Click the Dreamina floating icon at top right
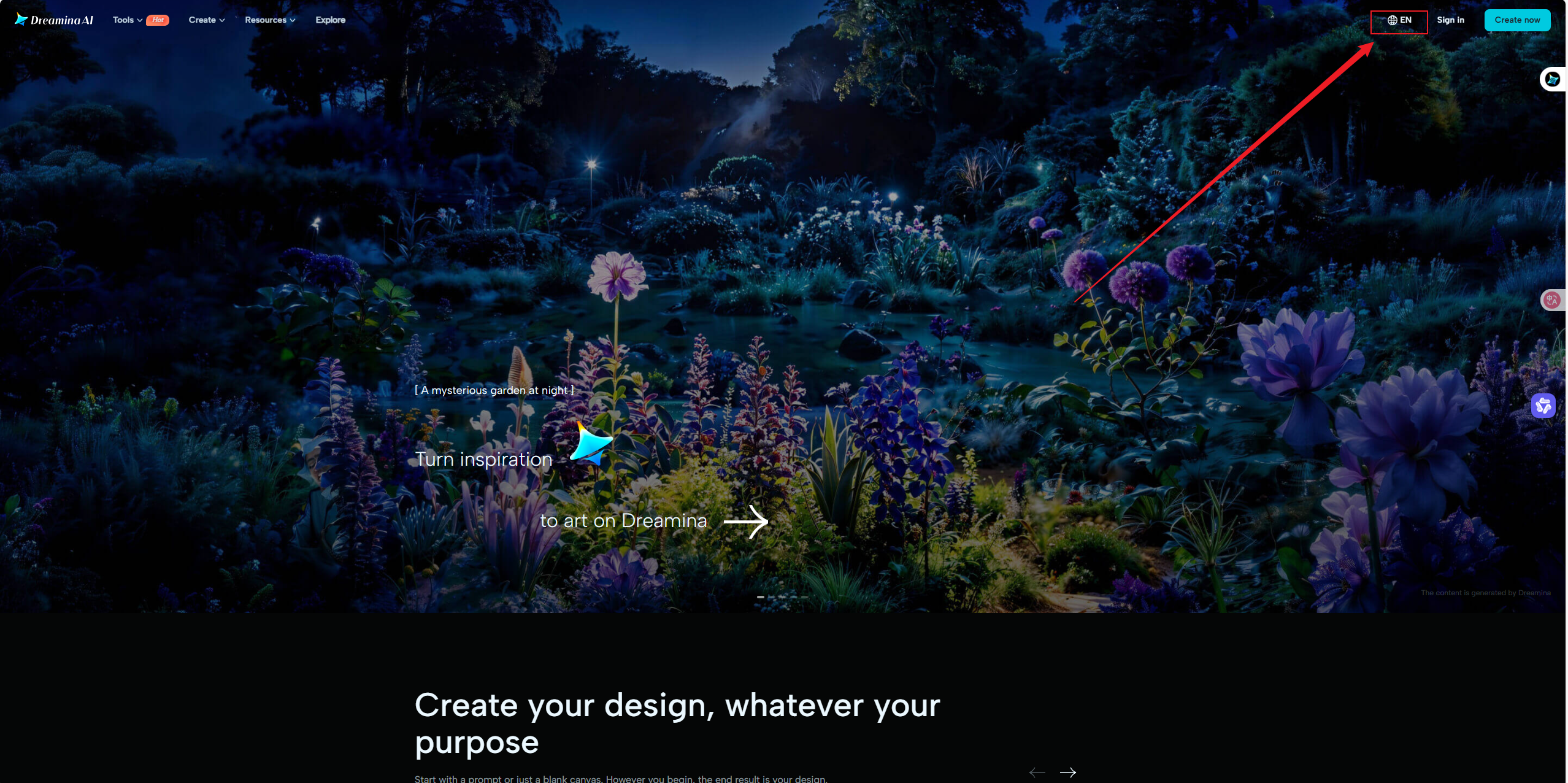The width and height of the screenshot is (1568, 783). 1553,79
